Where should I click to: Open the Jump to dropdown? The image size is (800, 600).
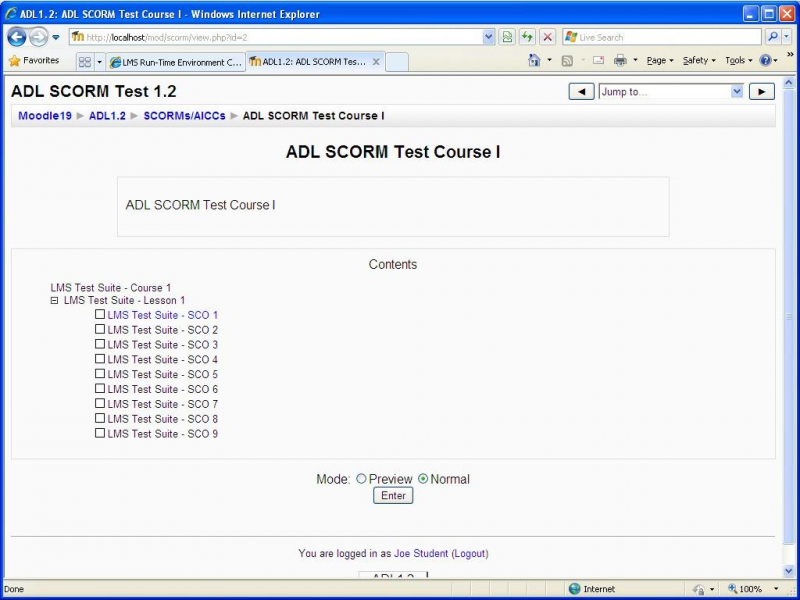pyautogui.click(x=671, y=92)
